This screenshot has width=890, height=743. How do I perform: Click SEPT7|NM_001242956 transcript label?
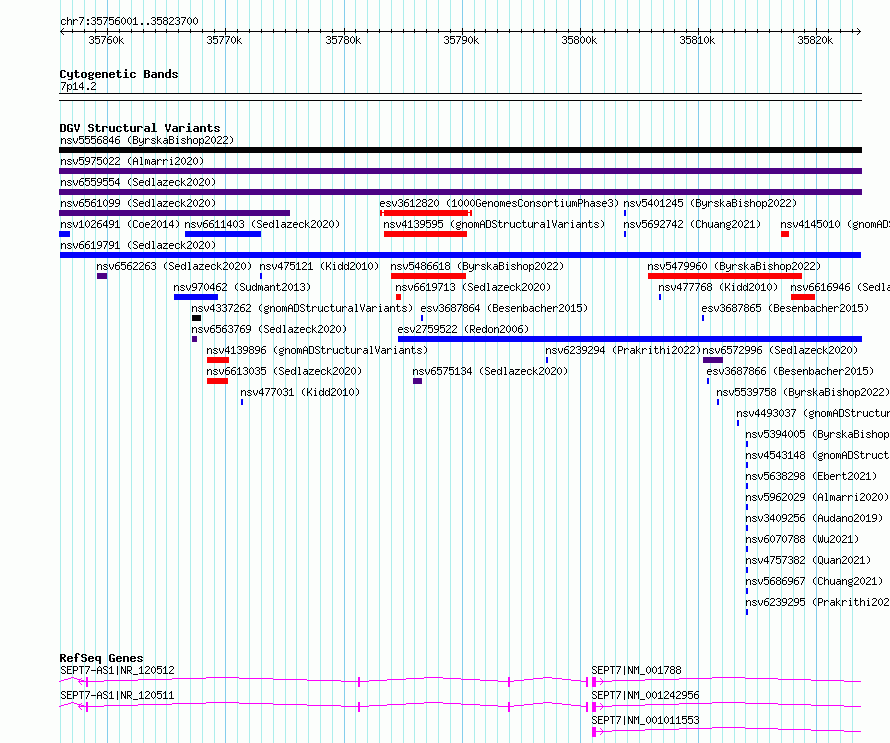[645, 695]
